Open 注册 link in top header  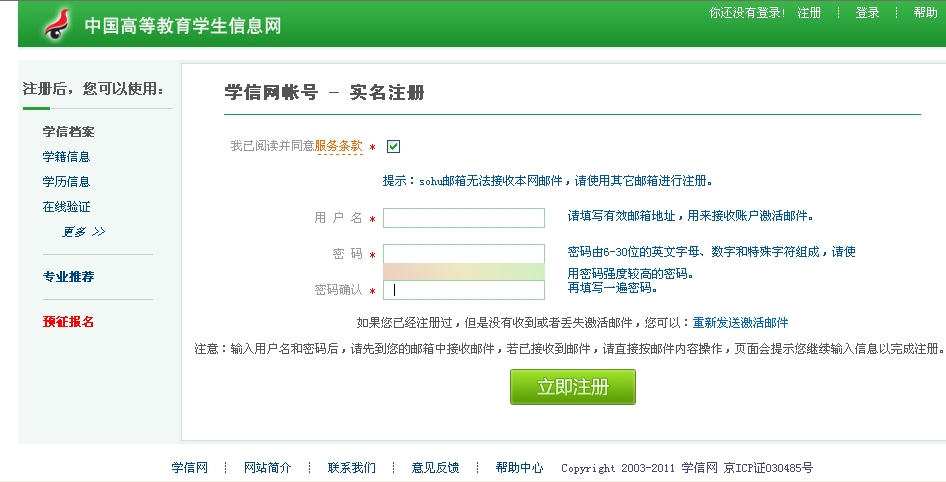808,13
